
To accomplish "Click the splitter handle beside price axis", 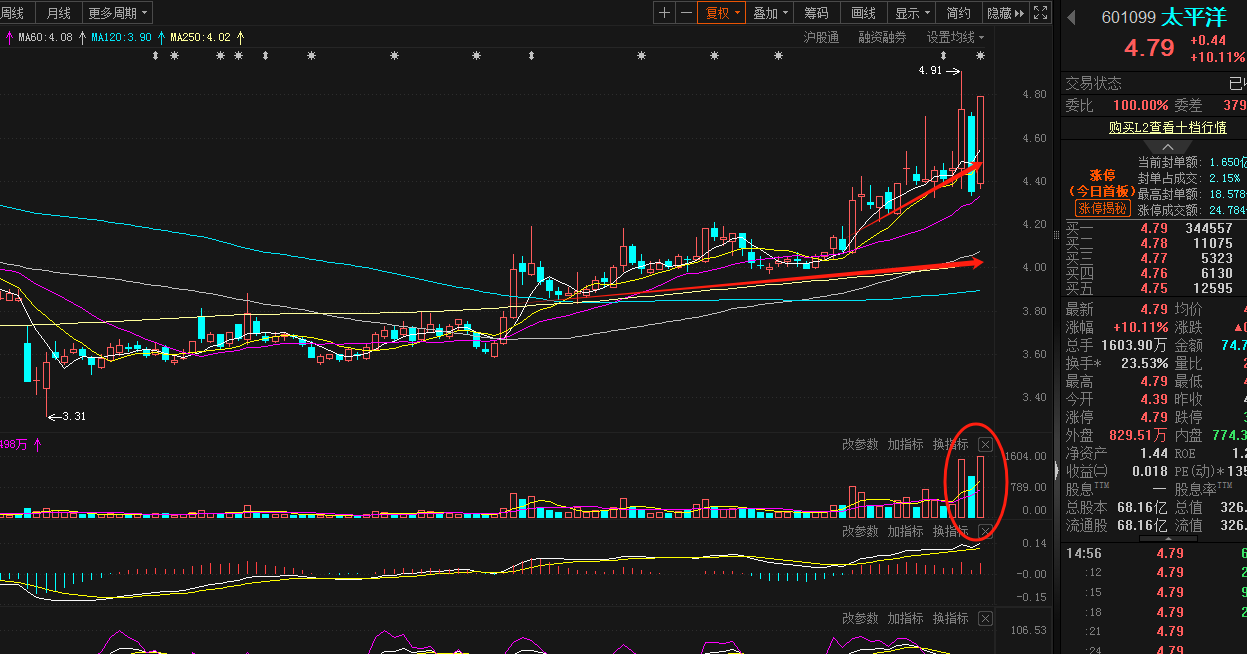I will pos(1056,234).
